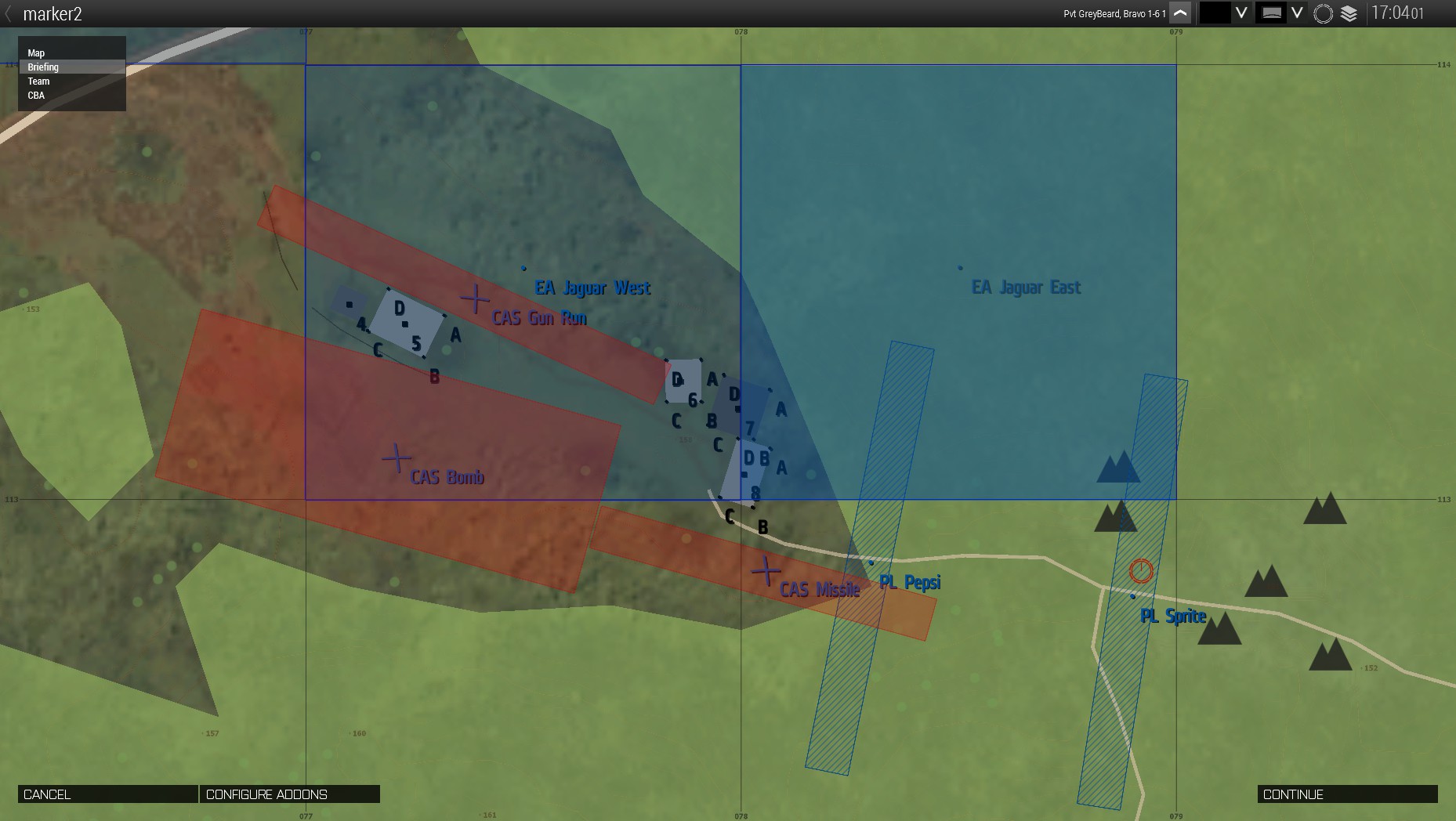Open CONFIGURE ADDONS
The width and height of the screenshot is (1456, 821).
coord(290,794)
